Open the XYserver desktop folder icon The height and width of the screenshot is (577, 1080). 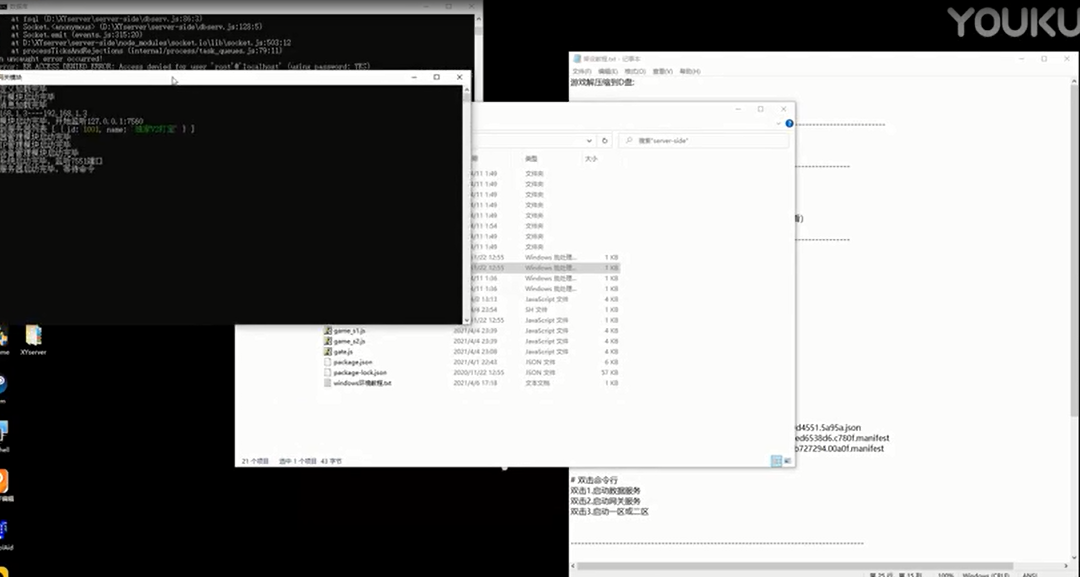pyautogui.click(x=33, y=337)
